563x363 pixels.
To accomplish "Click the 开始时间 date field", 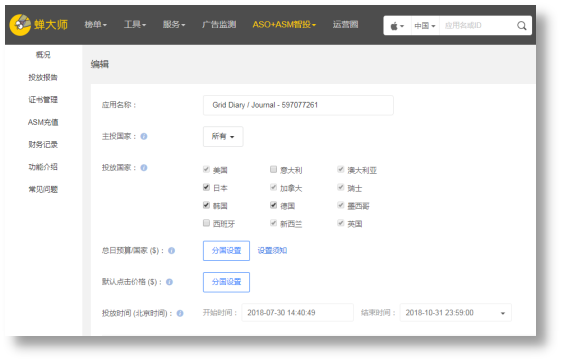I will point(297,313).
